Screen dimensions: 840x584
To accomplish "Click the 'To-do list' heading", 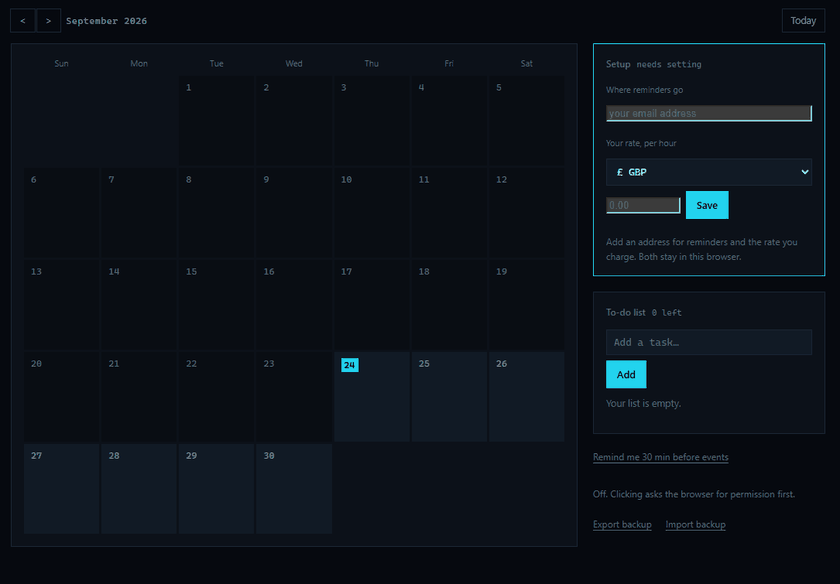I will [626, 312].
